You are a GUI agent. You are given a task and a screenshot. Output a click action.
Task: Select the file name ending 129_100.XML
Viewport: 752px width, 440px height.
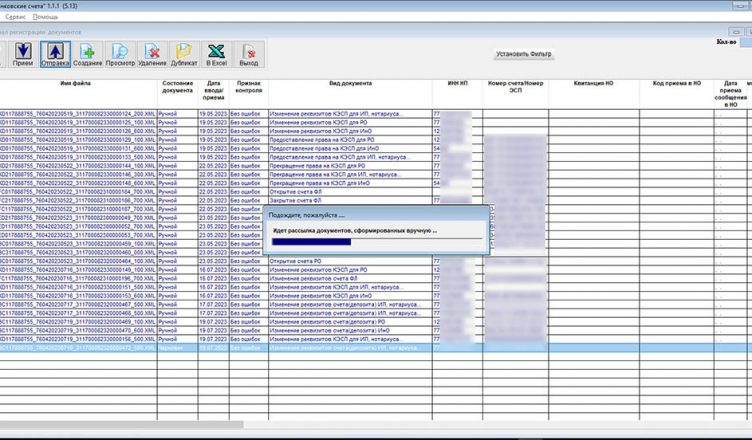click(78, 140)
